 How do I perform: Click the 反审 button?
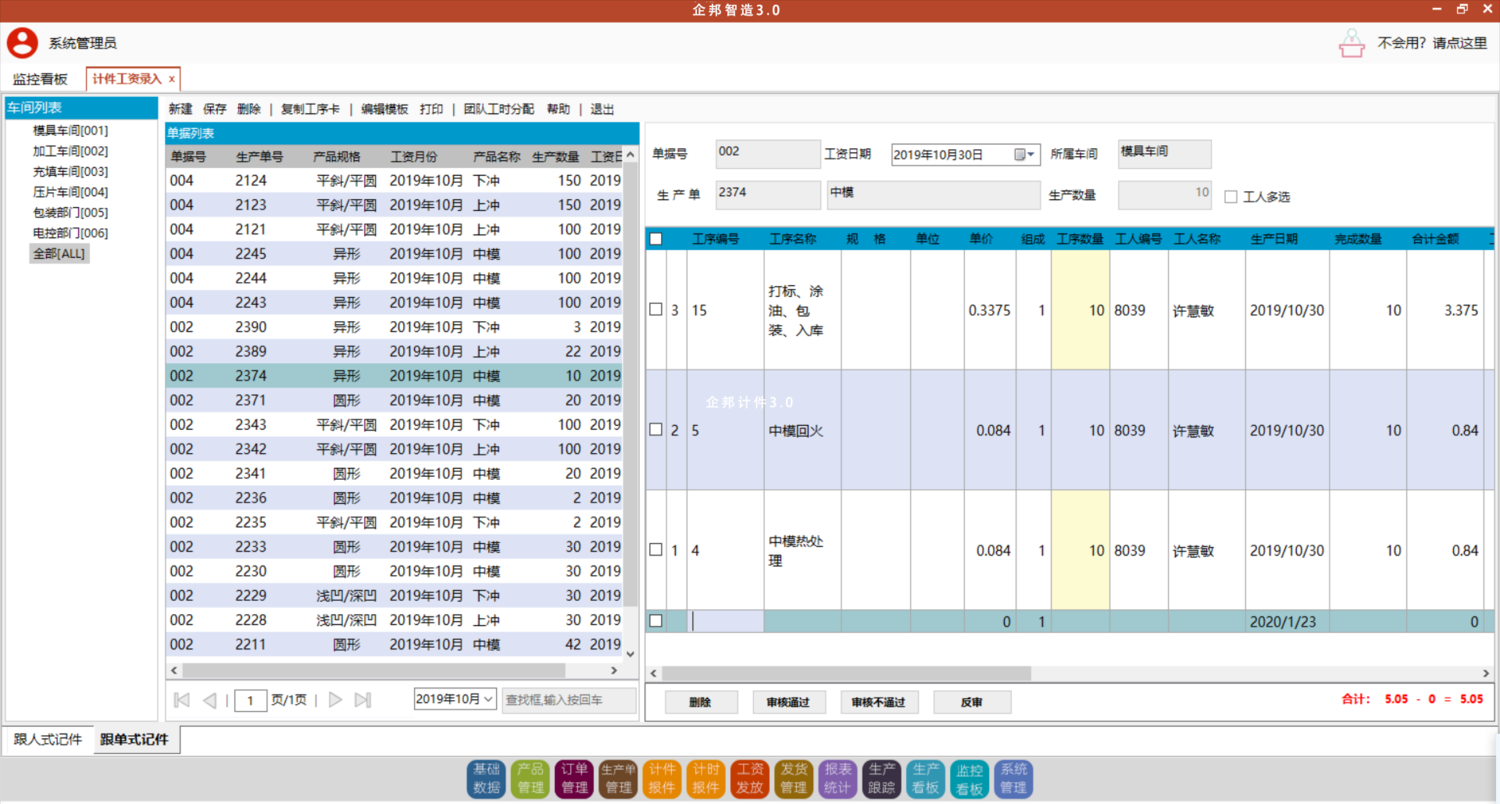click(x=972, y=702)
